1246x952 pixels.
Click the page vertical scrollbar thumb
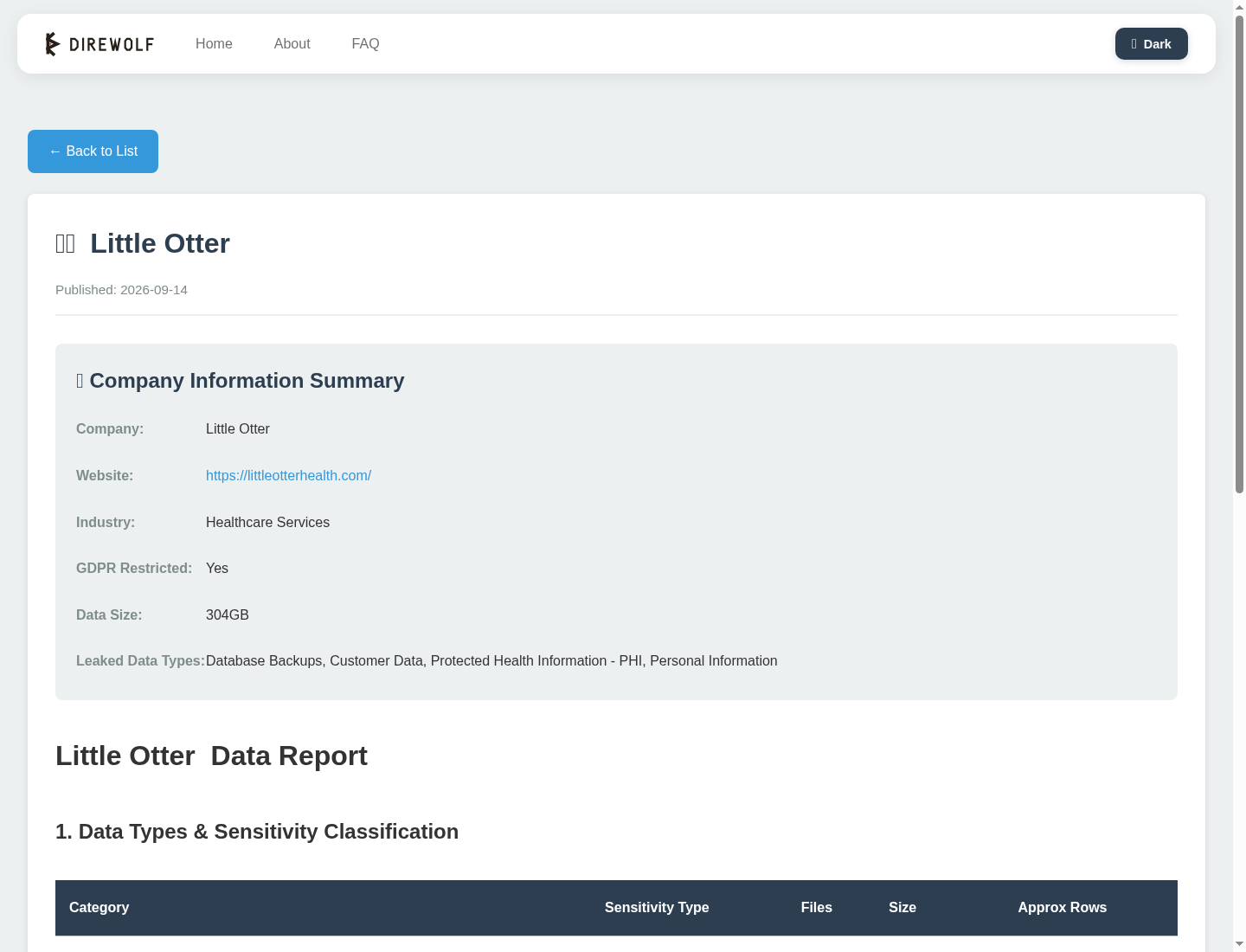tap(1239, 253)
